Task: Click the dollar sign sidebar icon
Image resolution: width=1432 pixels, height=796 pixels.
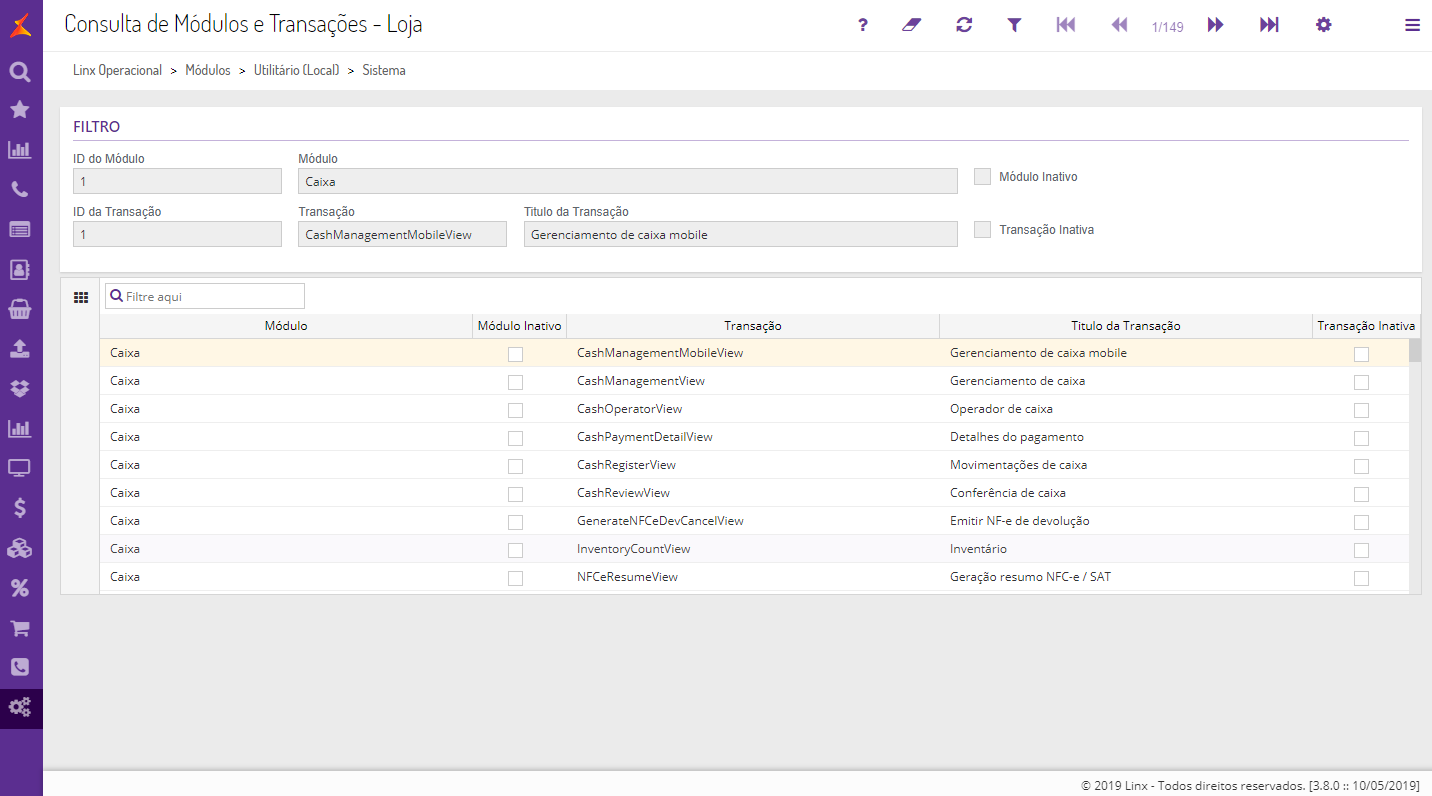Action: pyautogui.click(x=20, y=508)
